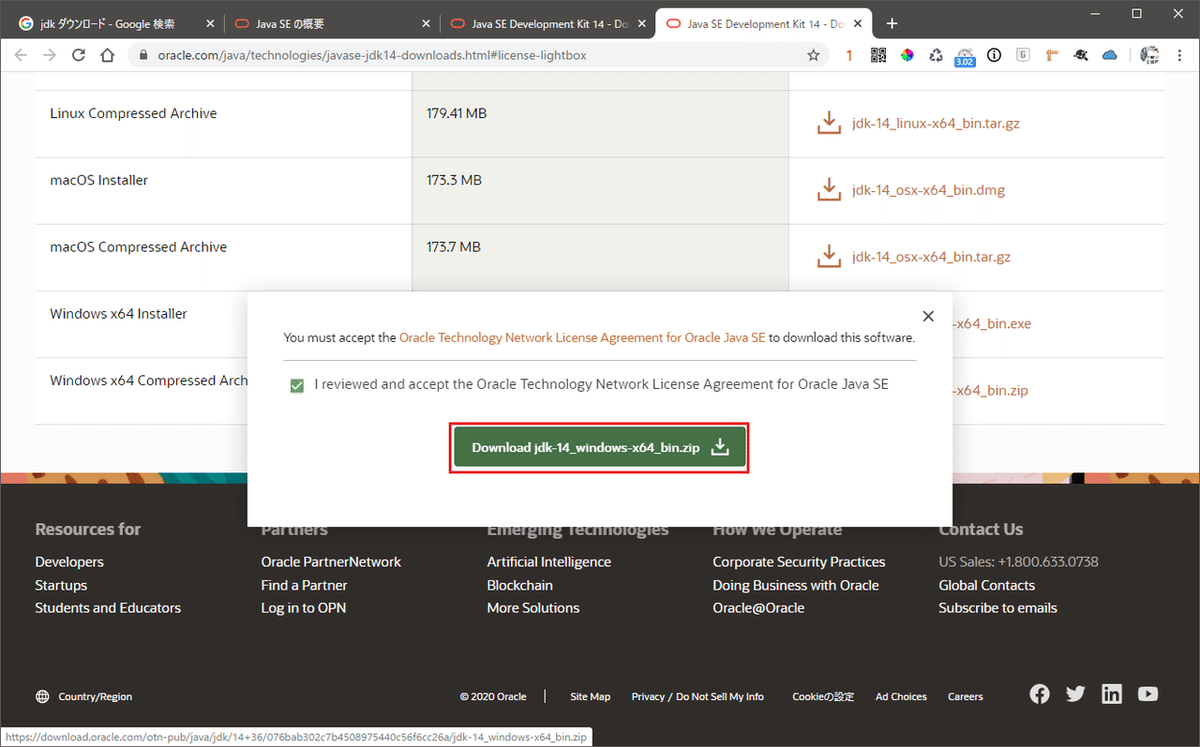Open Oracle@Oracle link
Viewport: 1200px width, 747px height.
pos(758,608)
